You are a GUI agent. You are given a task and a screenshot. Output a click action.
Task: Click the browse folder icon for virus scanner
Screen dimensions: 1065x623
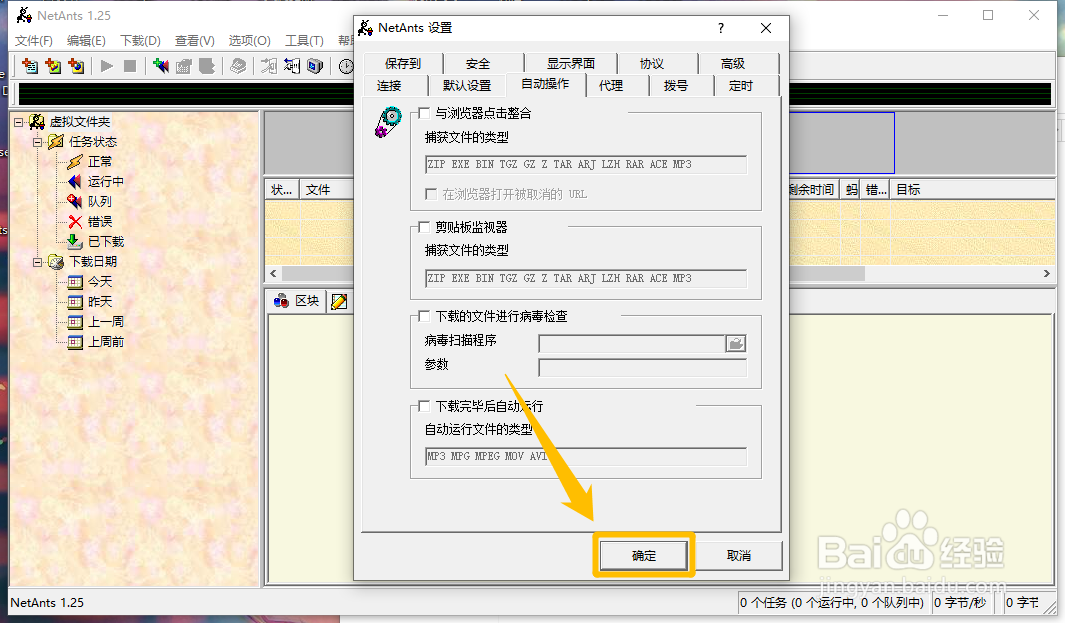[x=736, y=344]
